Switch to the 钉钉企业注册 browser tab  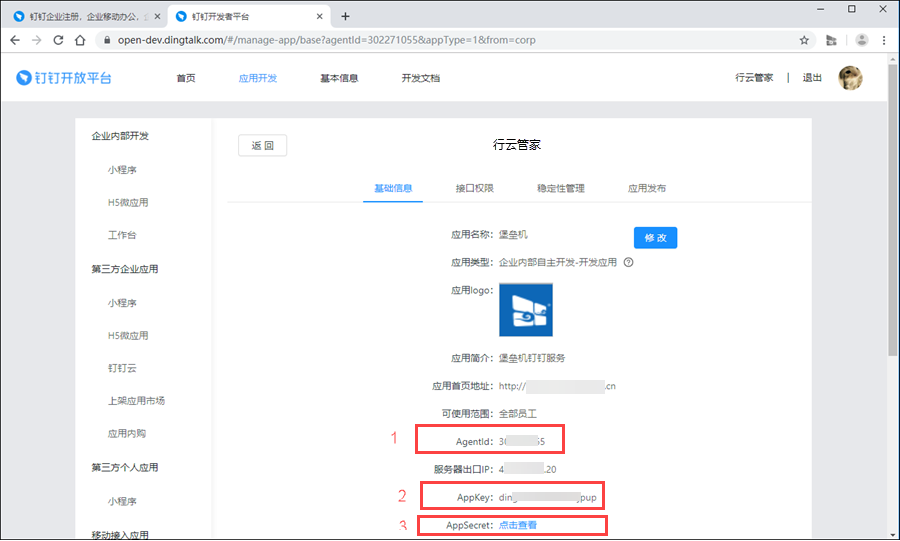(x=88, y=17)
